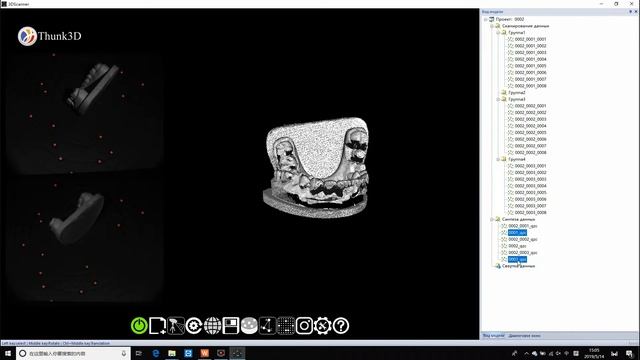Select 0002_apc synthesis item
Viewport: 640px width, 360px height.
click(x=517, y=246)
